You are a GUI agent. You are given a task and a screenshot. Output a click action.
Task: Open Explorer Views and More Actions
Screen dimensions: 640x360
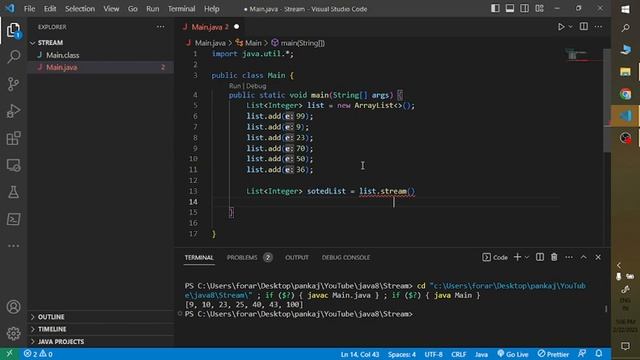(x=160, y=27)
